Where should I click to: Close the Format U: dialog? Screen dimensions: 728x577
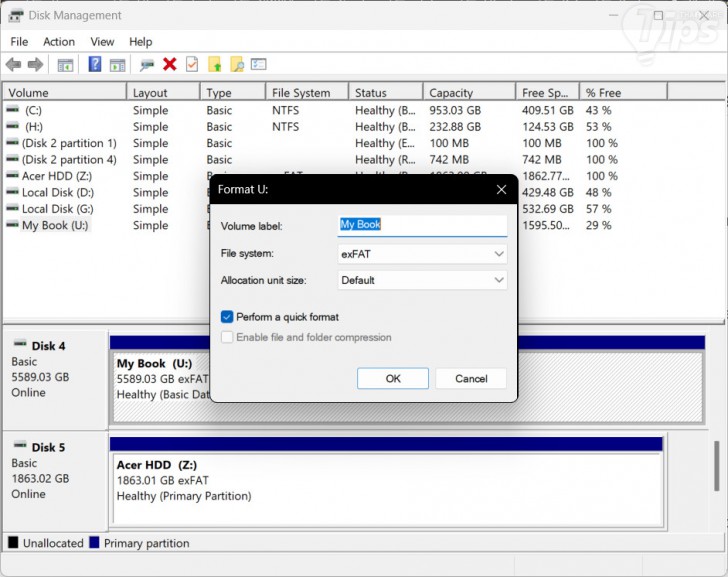[x=501, y=189]
